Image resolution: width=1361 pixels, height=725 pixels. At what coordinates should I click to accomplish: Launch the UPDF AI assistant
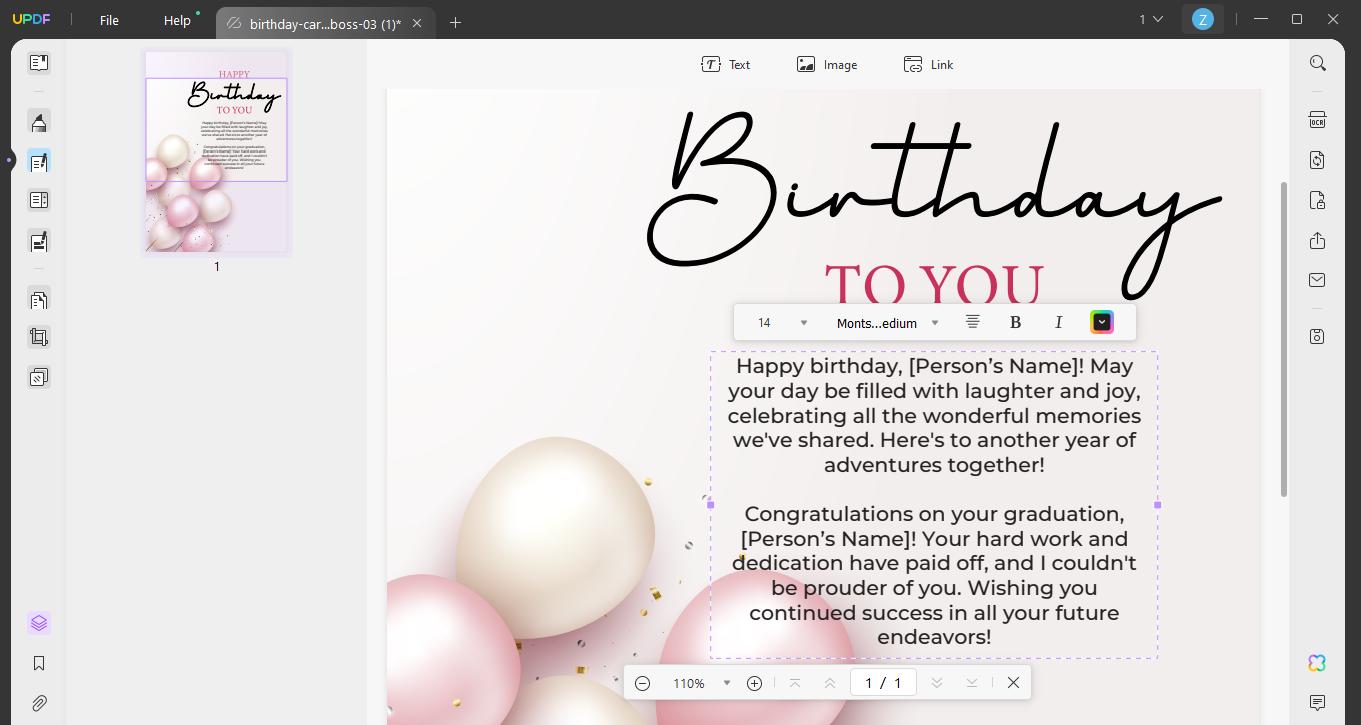(1317, 663)
